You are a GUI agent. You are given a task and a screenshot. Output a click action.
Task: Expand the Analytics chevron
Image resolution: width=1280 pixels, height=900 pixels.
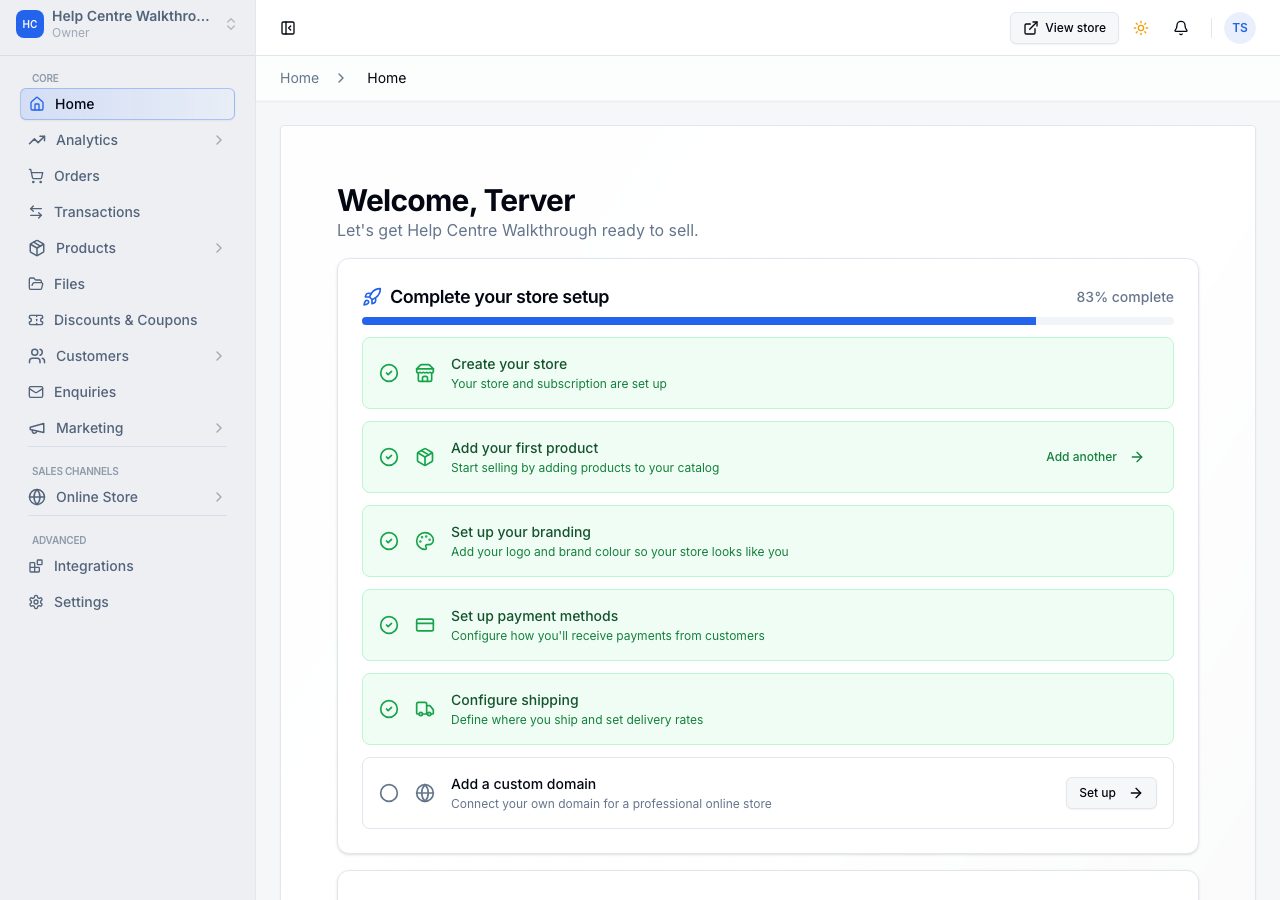219,140
